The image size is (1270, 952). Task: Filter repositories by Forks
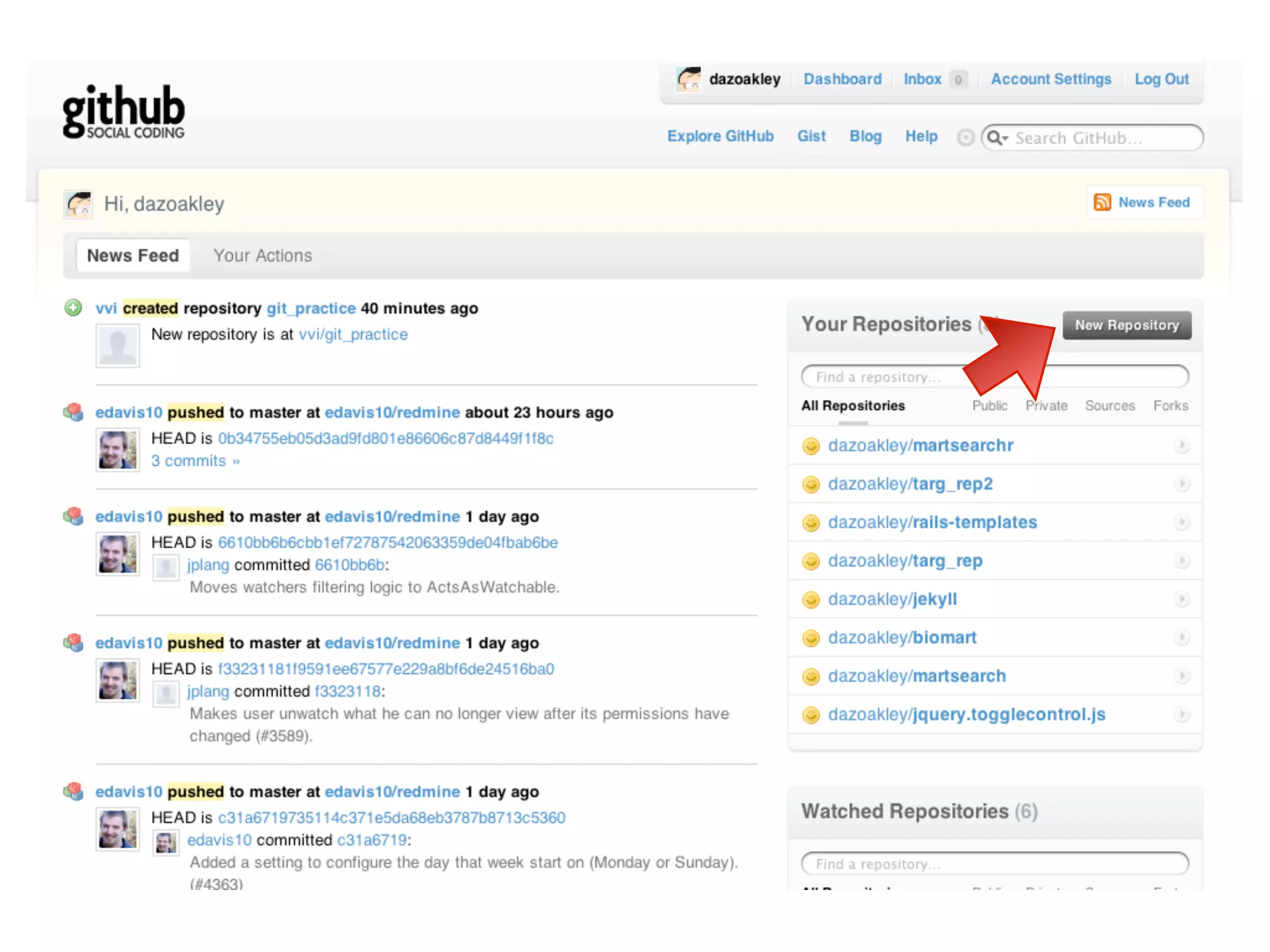[1170, 405]
